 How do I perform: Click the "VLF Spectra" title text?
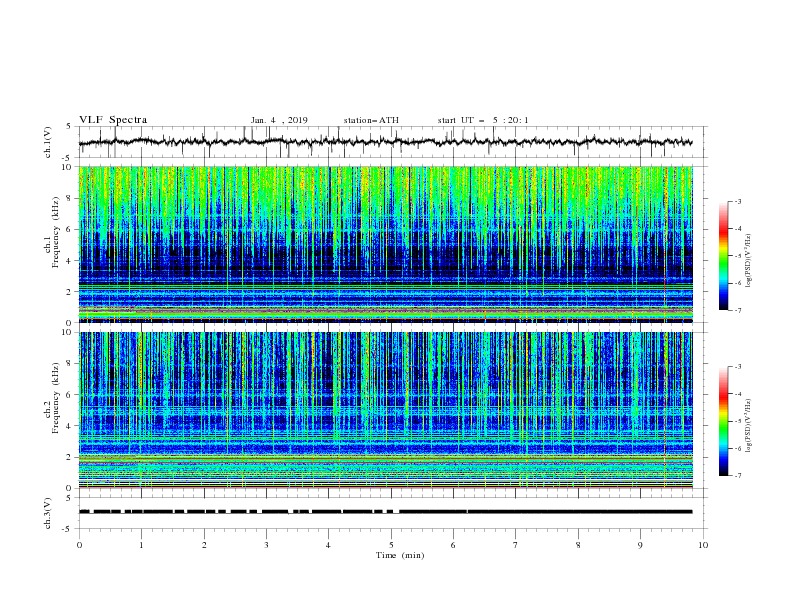point(113,120)
